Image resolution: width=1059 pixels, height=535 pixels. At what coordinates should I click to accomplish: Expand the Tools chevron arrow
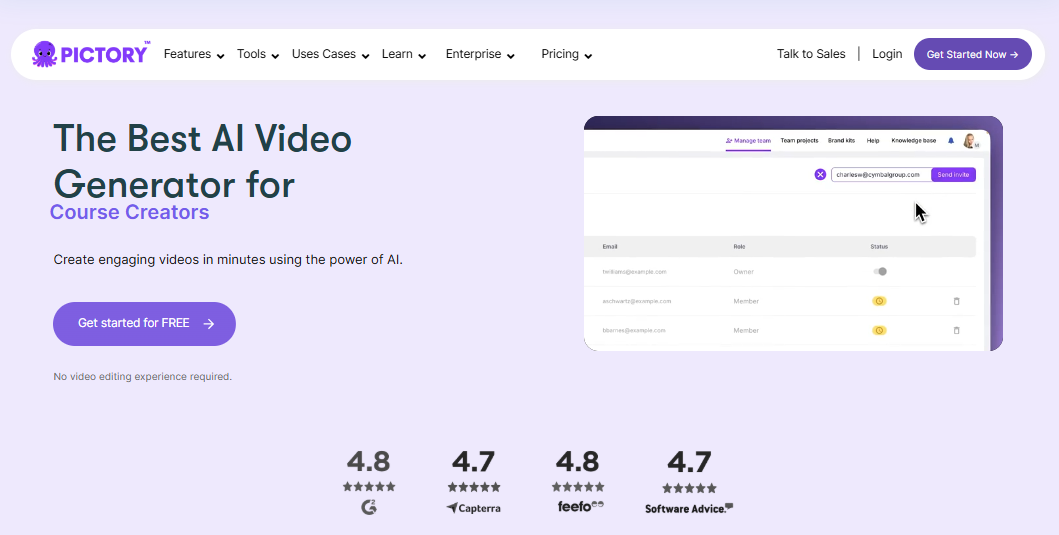[x=275, y=56]
